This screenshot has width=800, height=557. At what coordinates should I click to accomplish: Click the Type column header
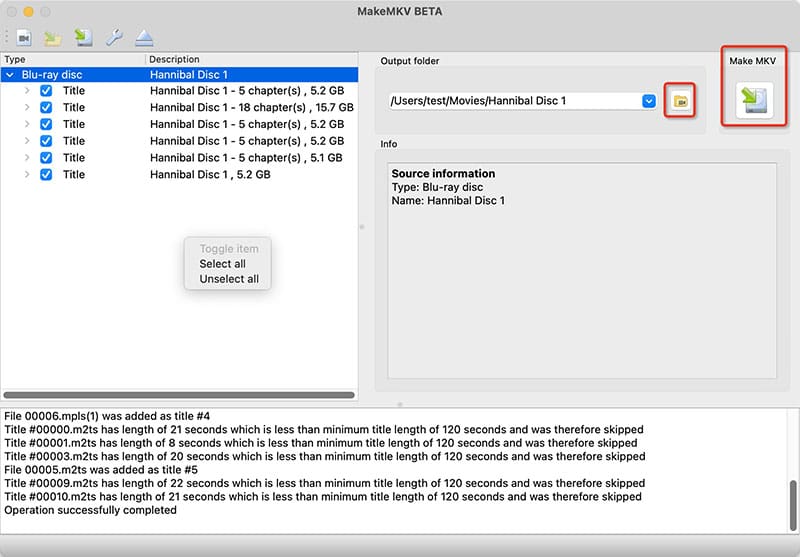[x=70, y=60]
